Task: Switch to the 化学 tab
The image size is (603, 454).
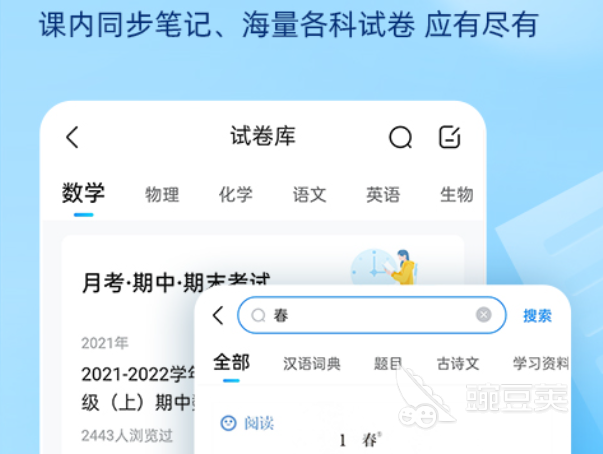Action: [x=236, y=195]
